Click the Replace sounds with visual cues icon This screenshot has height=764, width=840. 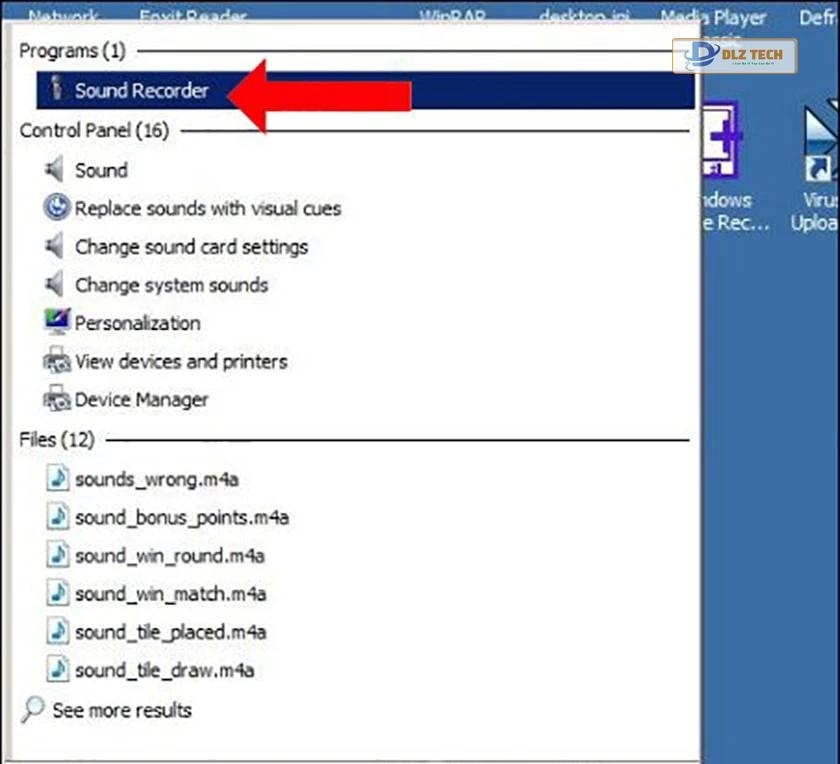point(57,208)
